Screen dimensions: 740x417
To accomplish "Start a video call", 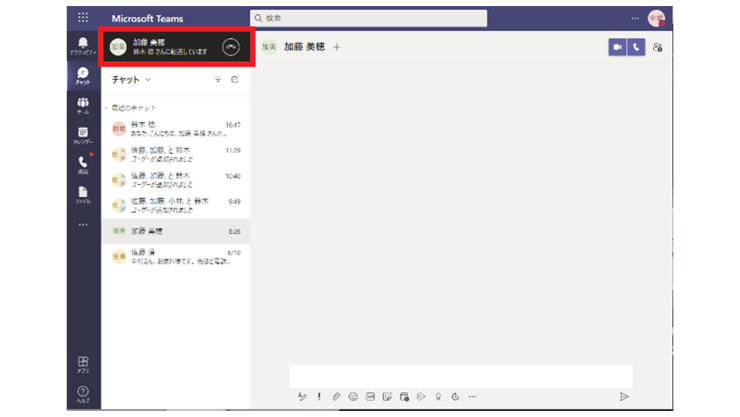I will 617,47.
